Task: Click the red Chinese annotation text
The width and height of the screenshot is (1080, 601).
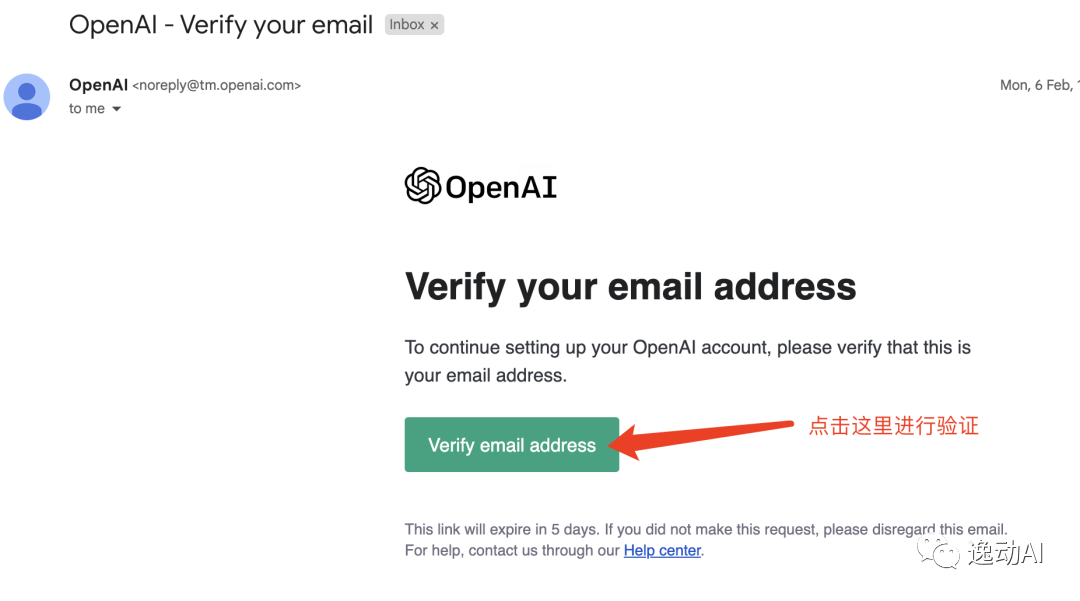Action: click(893, 426)
